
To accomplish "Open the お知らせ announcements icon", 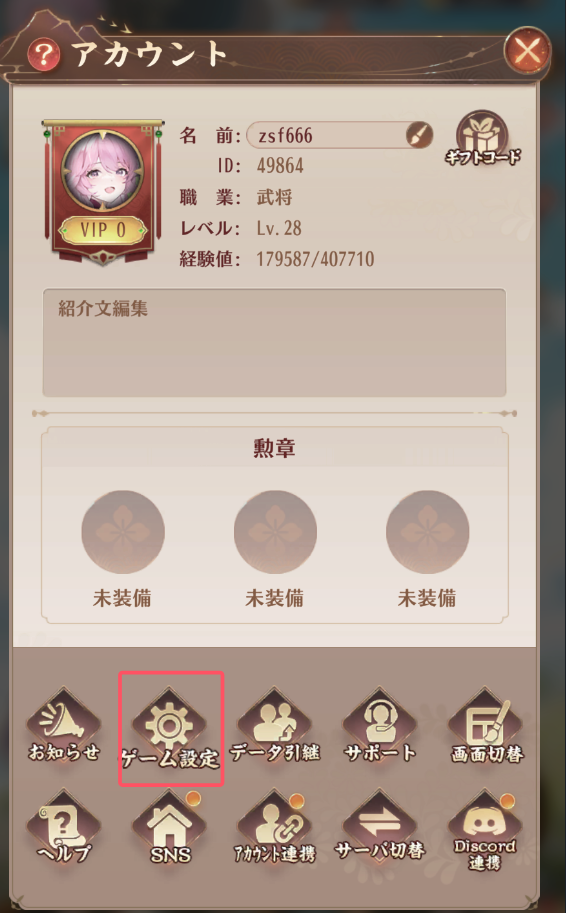I will pyautogui.click(x=64, y=726).
